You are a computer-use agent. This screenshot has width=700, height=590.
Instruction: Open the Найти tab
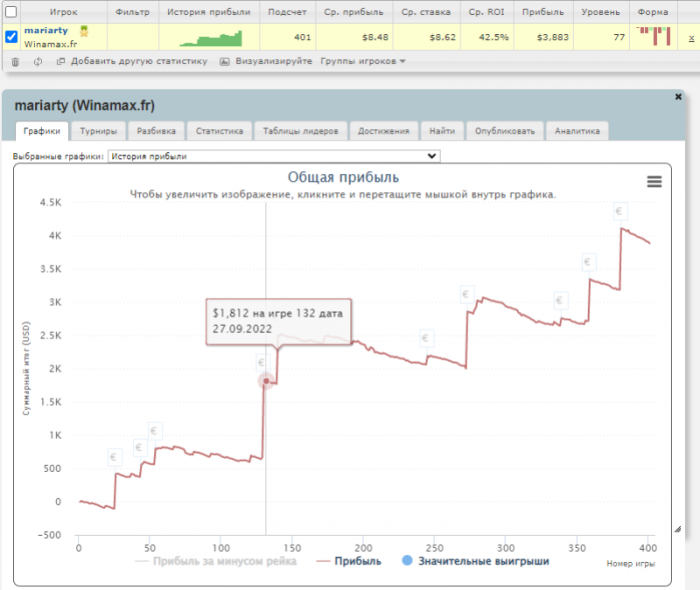click(x=442, y=131)
